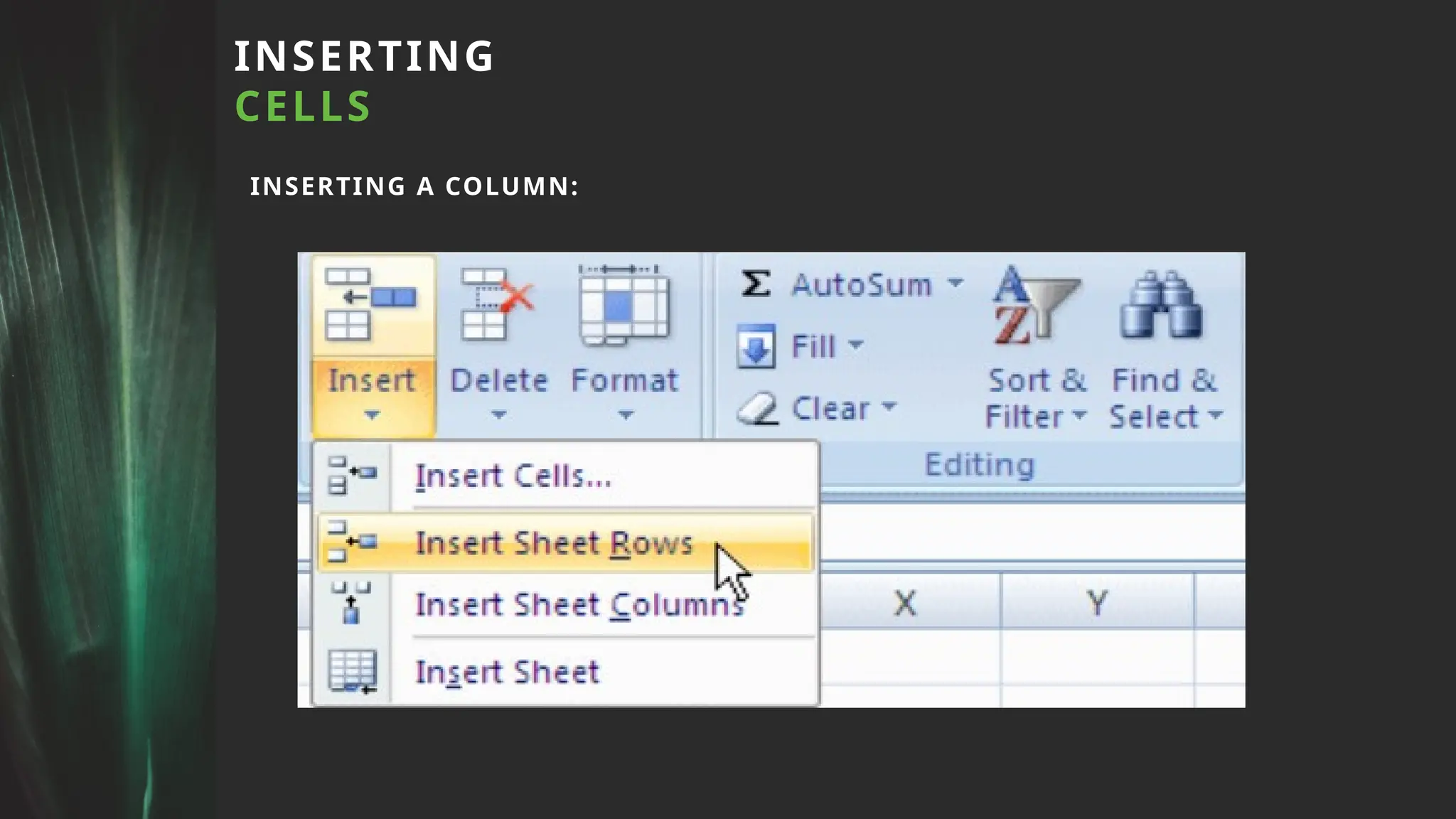The height and width of the screenshot is (819, 1456).
Task: Open the Clear dropdown arrow
Action: tap(889, 407)
